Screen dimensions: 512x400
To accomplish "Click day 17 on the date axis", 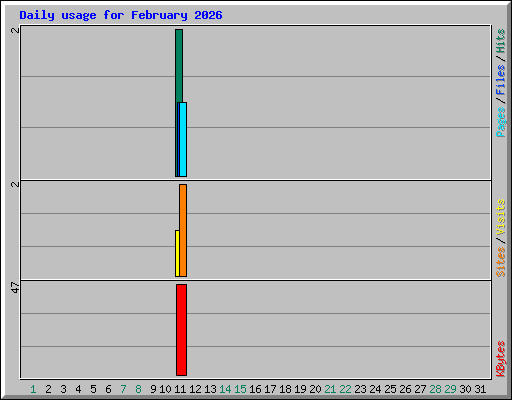I will coord(270,389).
